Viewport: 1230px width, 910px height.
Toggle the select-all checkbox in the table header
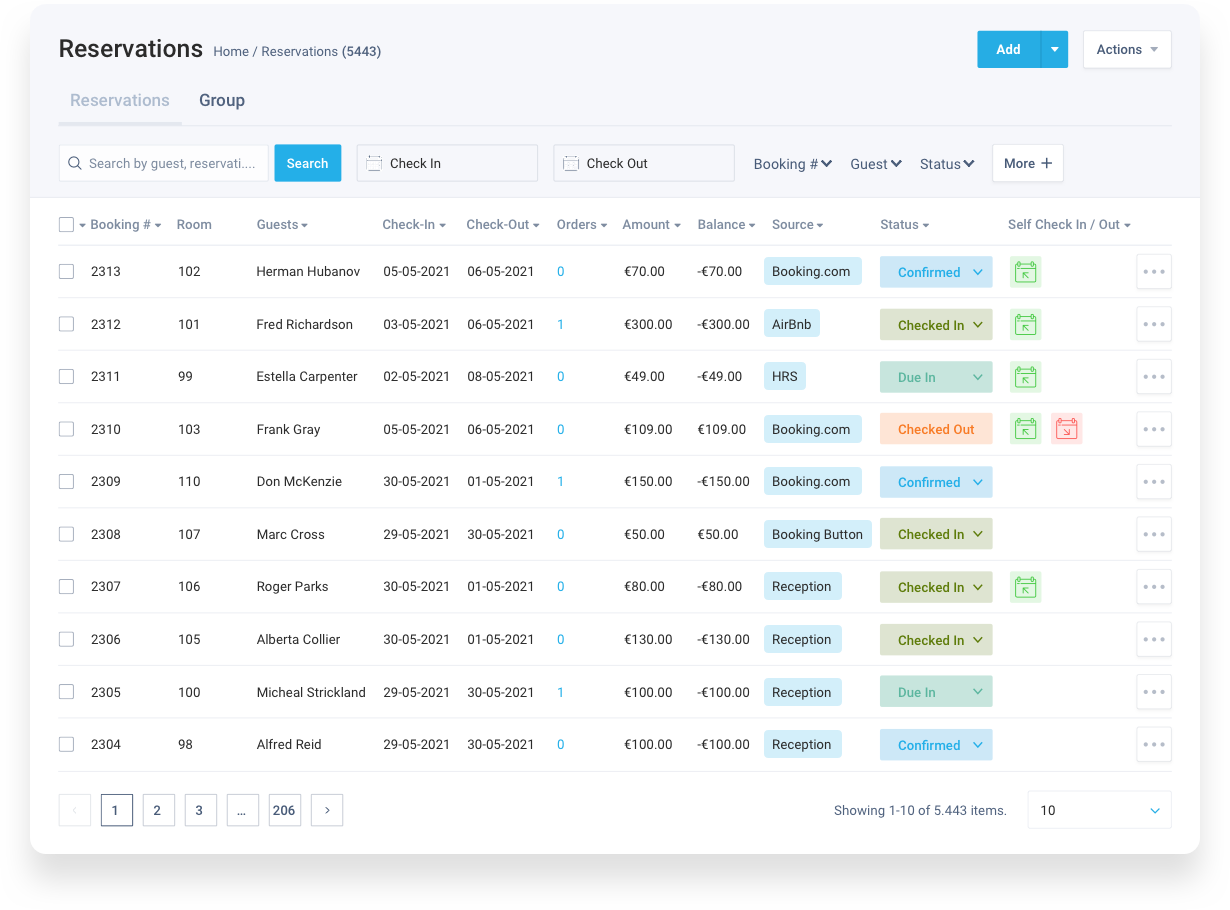click(66, 224)
